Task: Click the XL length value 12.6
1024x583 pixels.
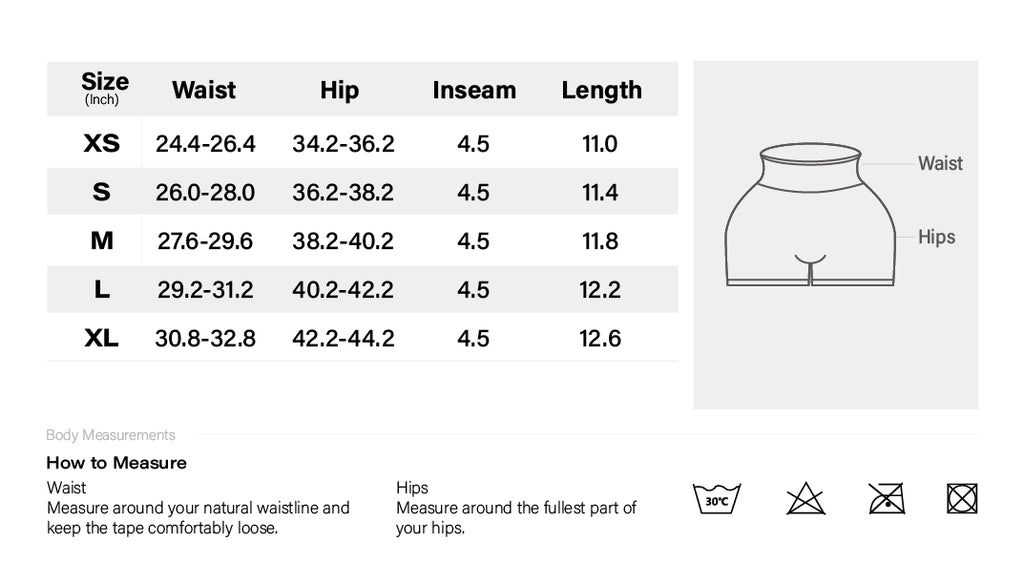Action: (x=600, y=338)
